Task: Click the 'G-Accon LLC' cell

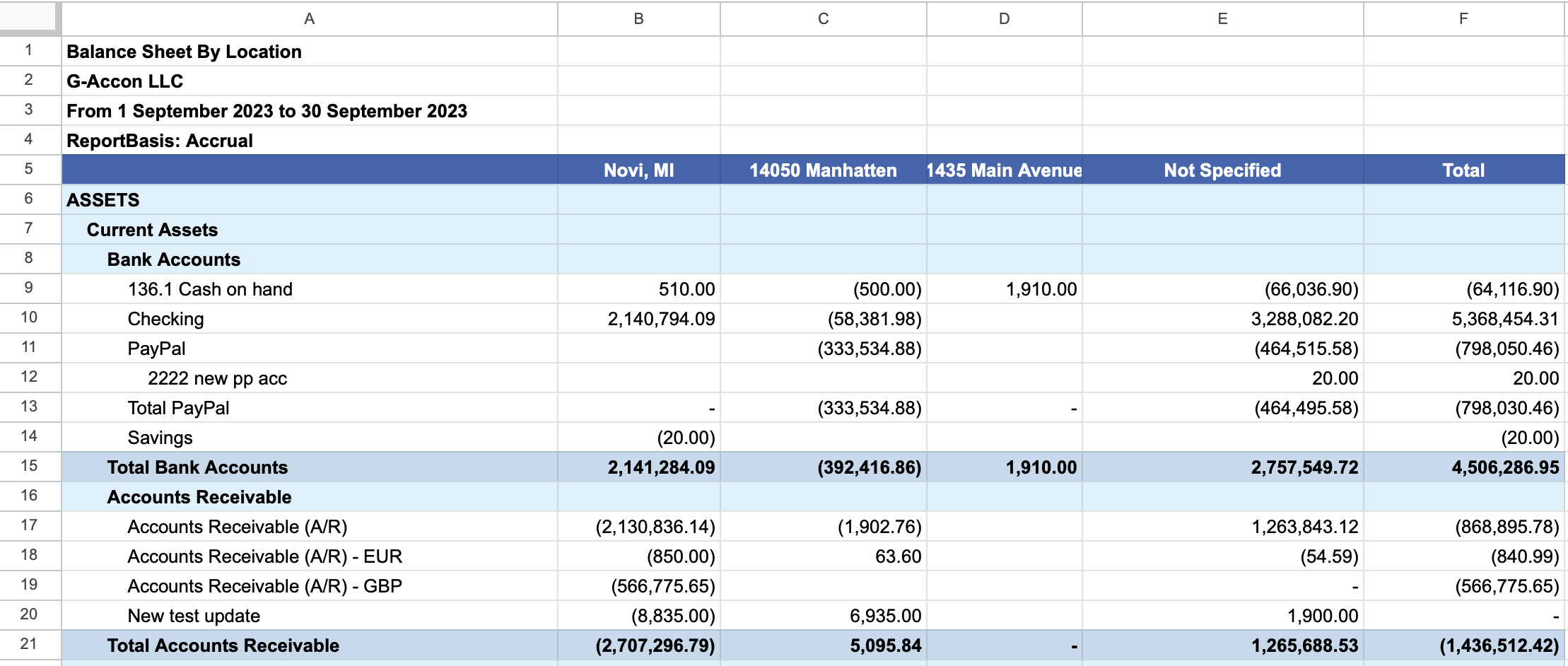Action: click(x=309, y=81)
